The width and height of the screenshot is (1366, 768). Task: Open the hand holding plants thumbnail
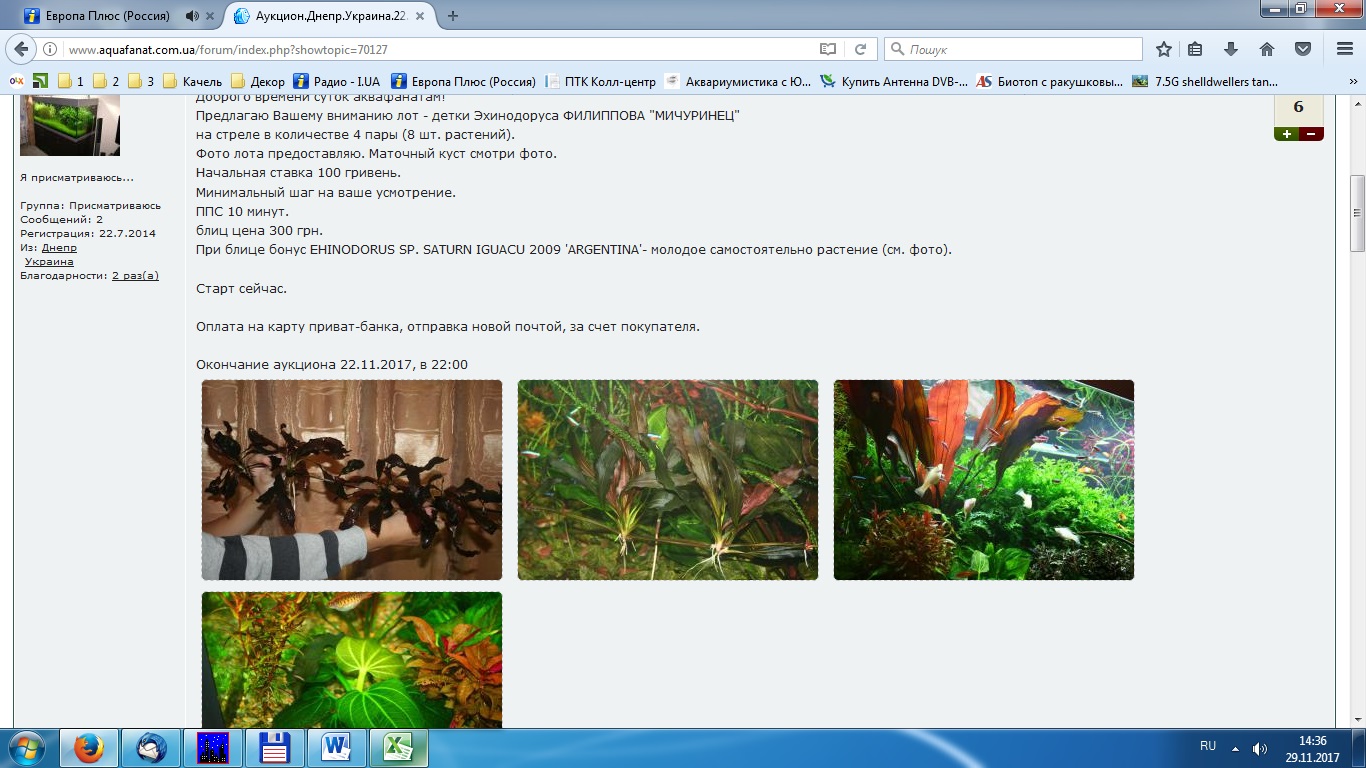click(352, 480)
